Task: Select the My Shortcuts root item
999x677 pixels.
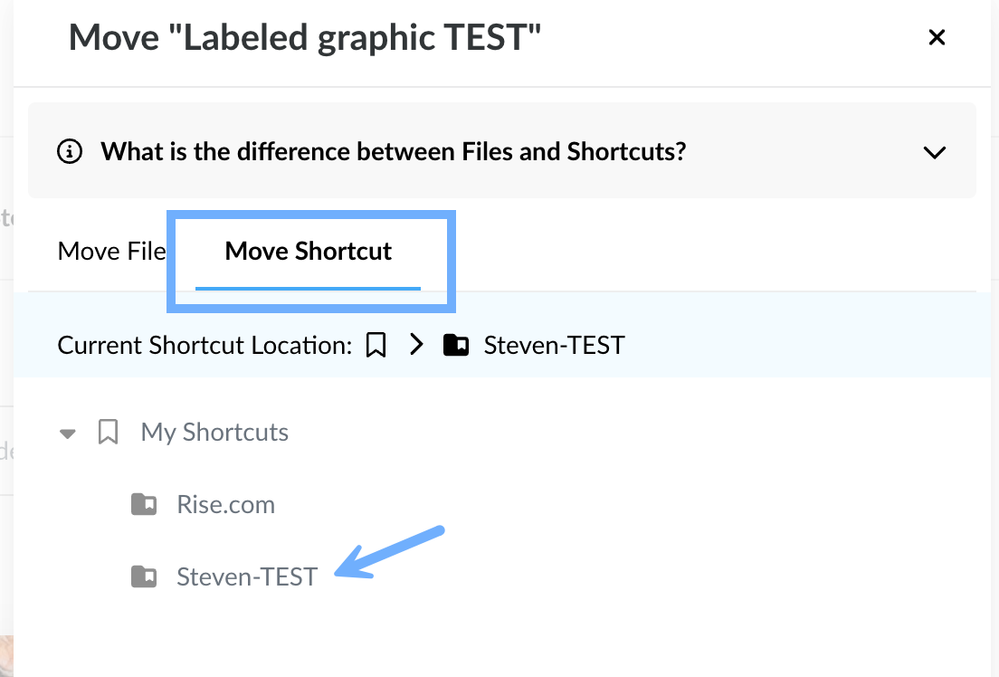Action: (214, 432)
